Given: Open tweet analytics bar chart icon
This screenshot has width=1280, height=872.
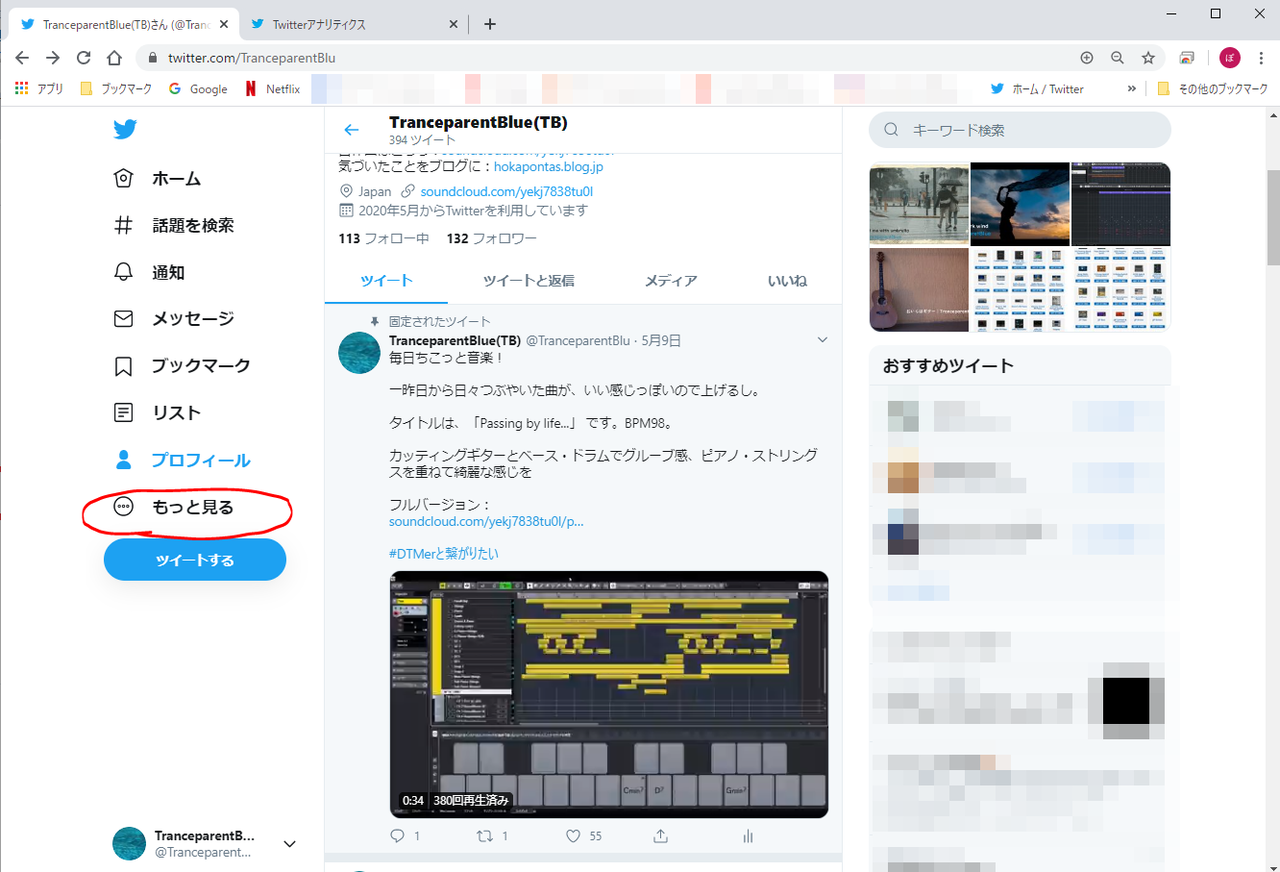Looking at the screenshot, I should [x=748, y=836].
